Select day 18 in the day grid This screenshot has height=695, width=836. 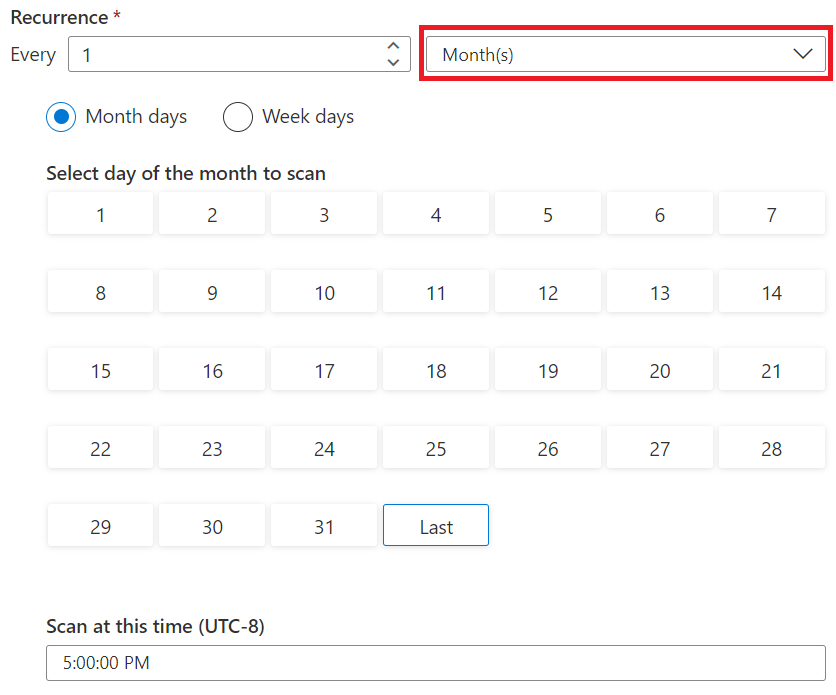coord(436,371)
